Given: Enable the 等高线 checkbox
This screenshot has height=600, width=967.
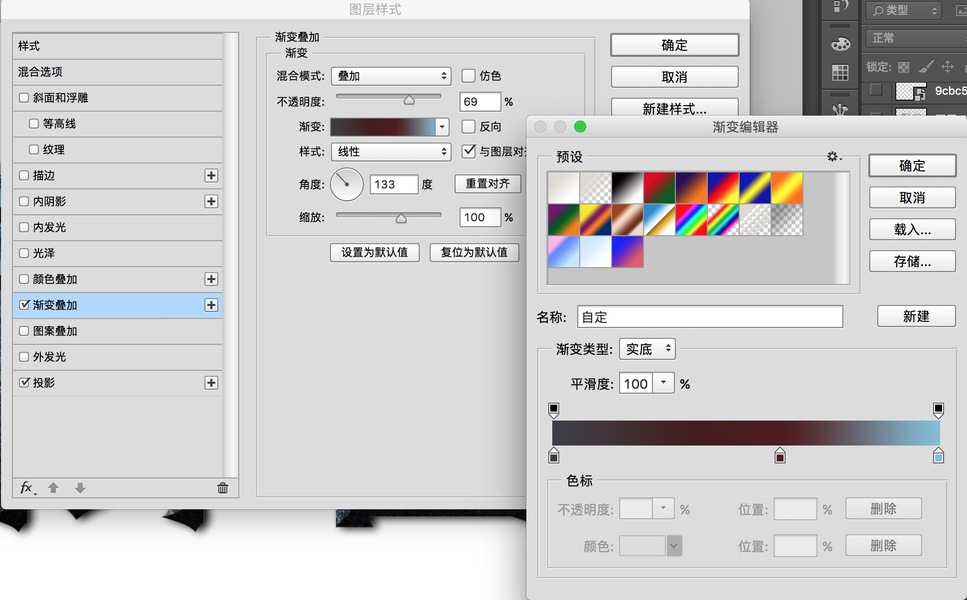Looking at the screenshot, I should pyautogui.click(x=33, y=123).
